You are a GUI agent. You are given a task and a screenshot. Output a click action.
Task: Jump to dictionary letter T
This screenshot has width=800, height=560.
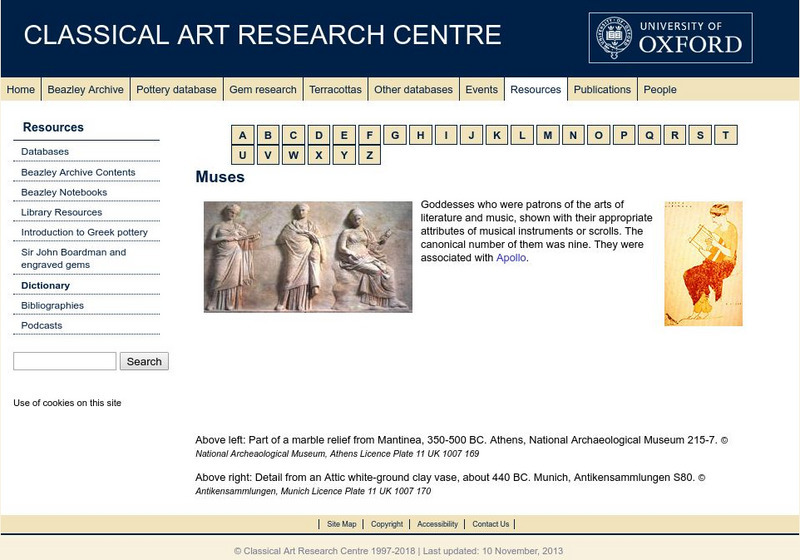tap(726, 135)
